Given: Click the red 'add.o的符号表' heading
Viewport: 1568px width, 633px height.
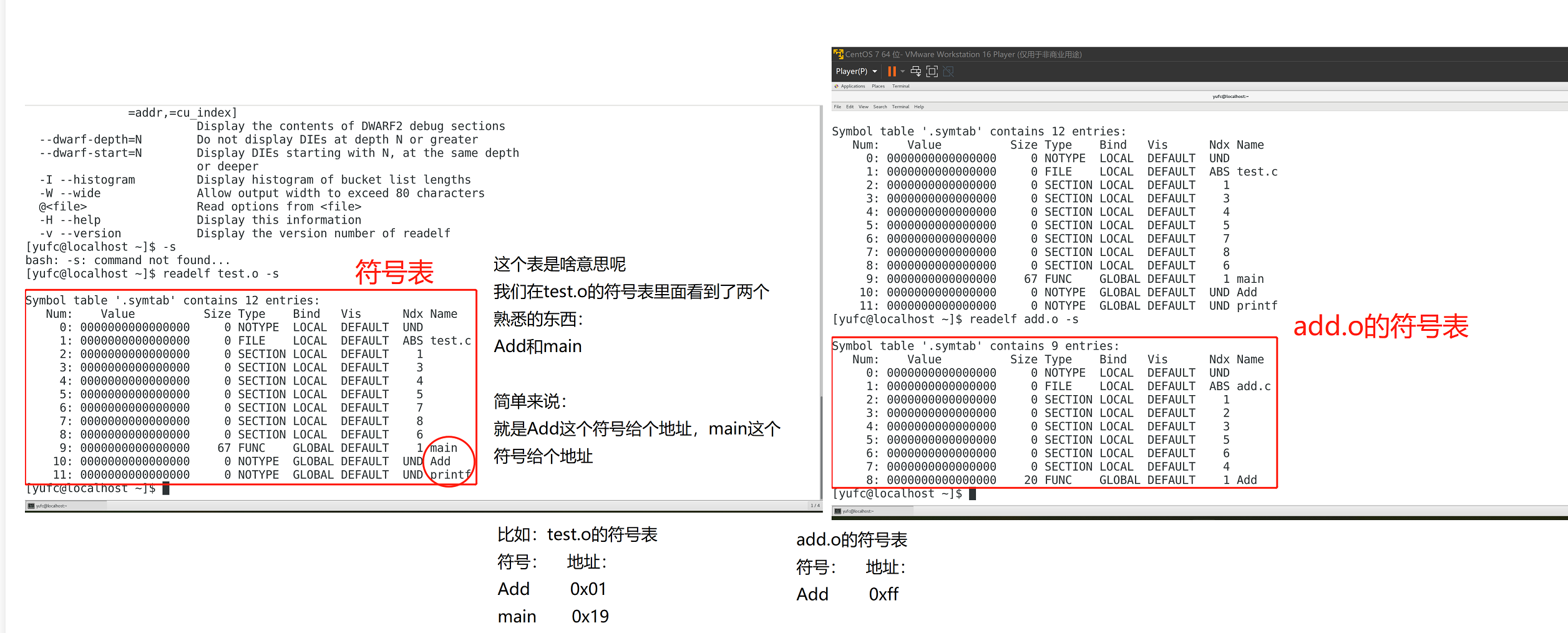Looking at the screenshot, I should click(1381, 326).
